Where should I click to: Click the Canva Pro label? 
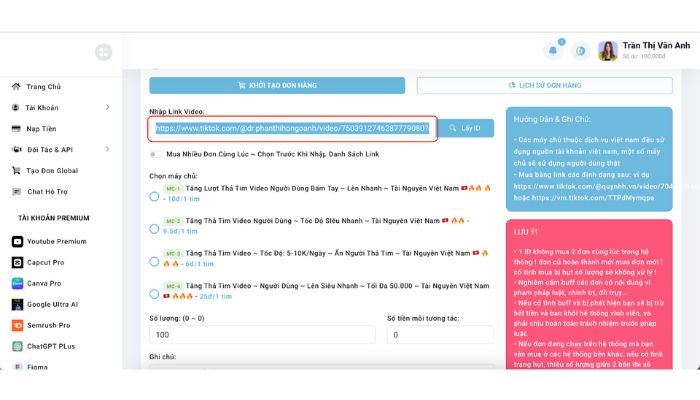(44, 283)
